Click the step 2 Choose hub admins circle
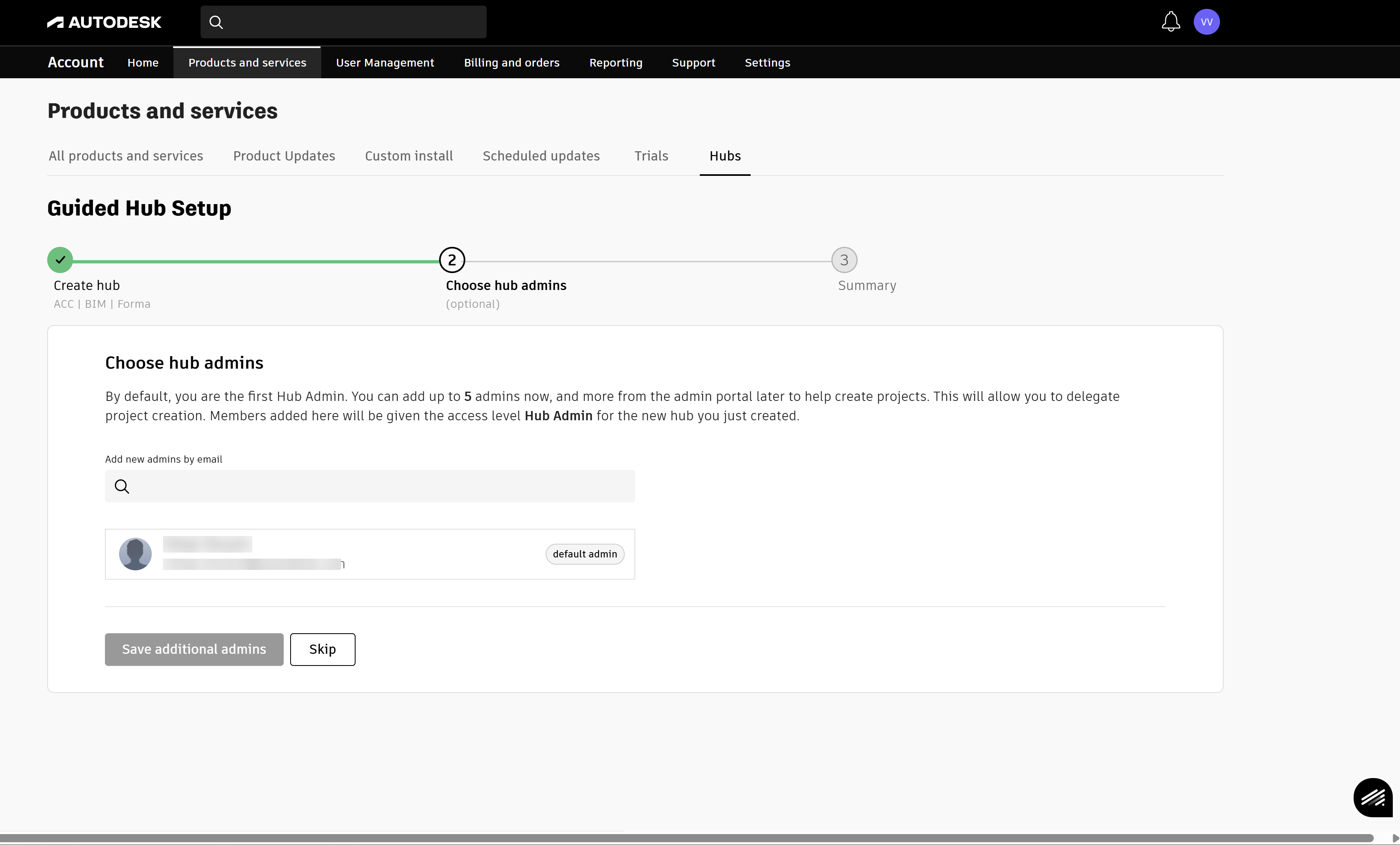 (452, 259)
